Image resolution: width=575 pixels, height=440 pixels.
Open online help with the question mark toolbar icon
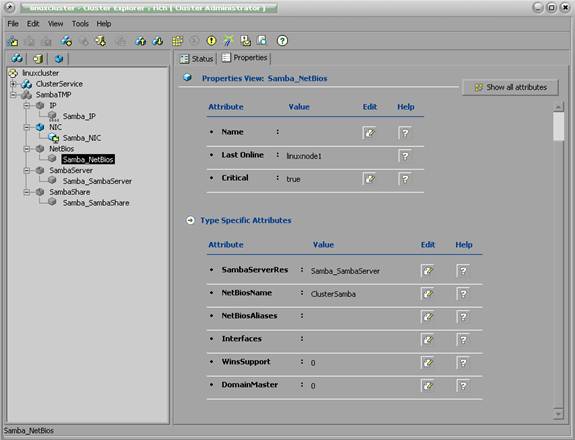[282, 41]
